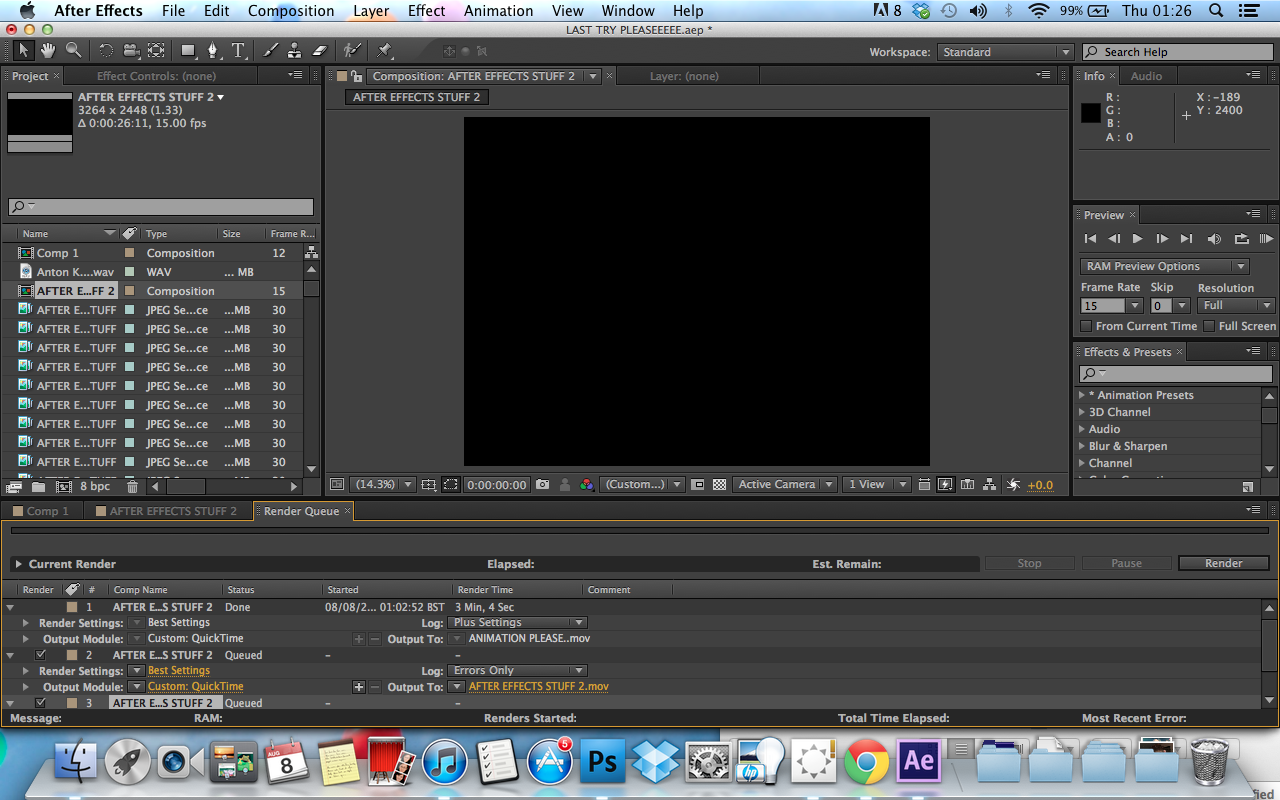Click the Play button in Preview panel
This screenshot has height=800, width=1280.
tap(1137, 239)
